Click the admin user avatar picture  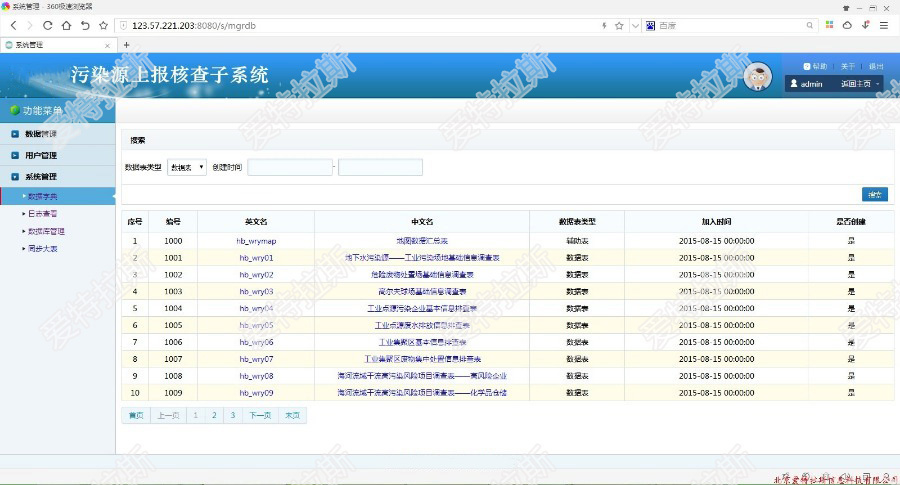pos(759,76)
